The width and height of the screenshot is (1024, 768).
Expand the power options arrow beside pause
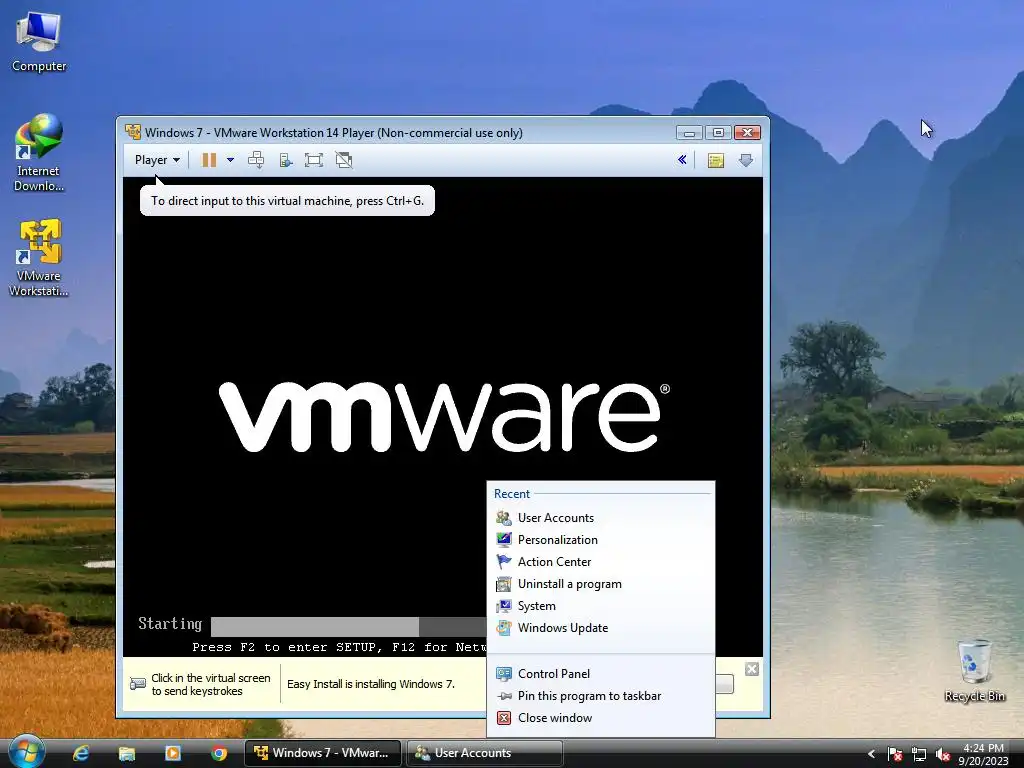coord(230,160)
